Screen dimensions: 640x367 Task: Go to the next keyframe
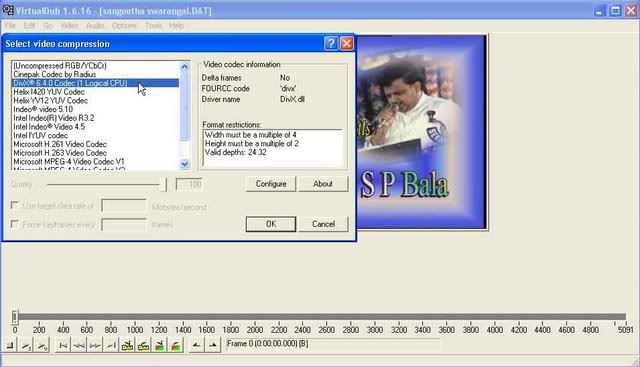(143, 345)
